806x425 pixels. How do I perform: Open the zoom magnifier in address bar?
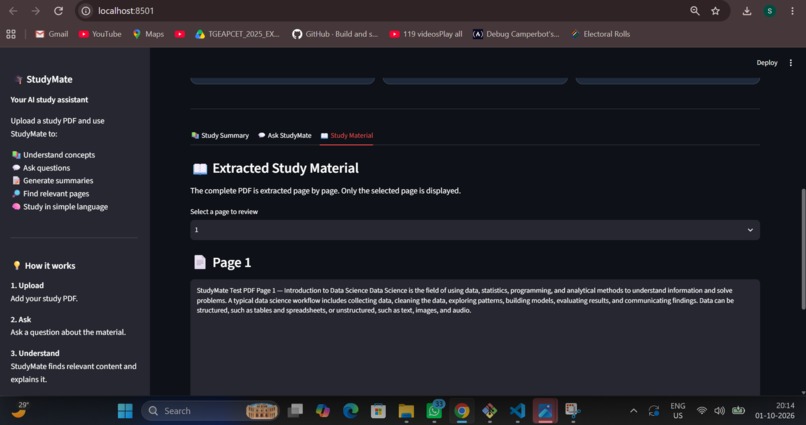(x=695, y=11)
